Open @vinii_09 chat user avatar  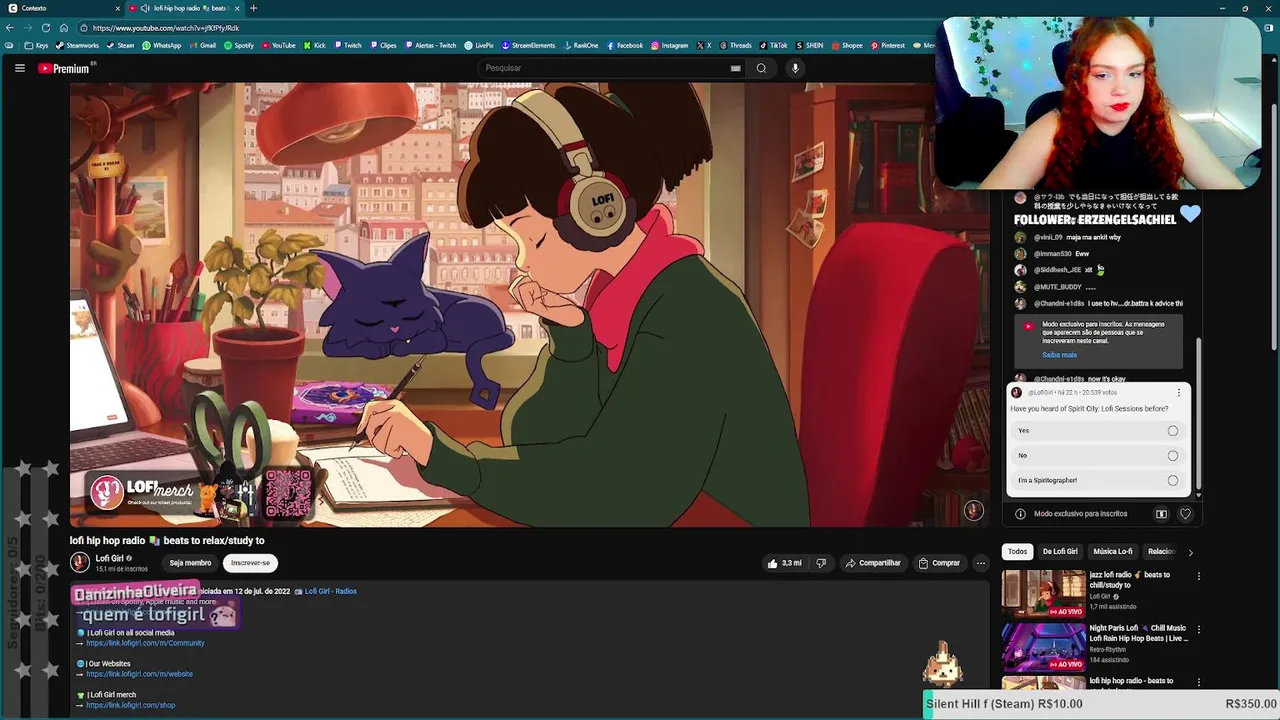pyautogui.click(x=1020, y=238)
